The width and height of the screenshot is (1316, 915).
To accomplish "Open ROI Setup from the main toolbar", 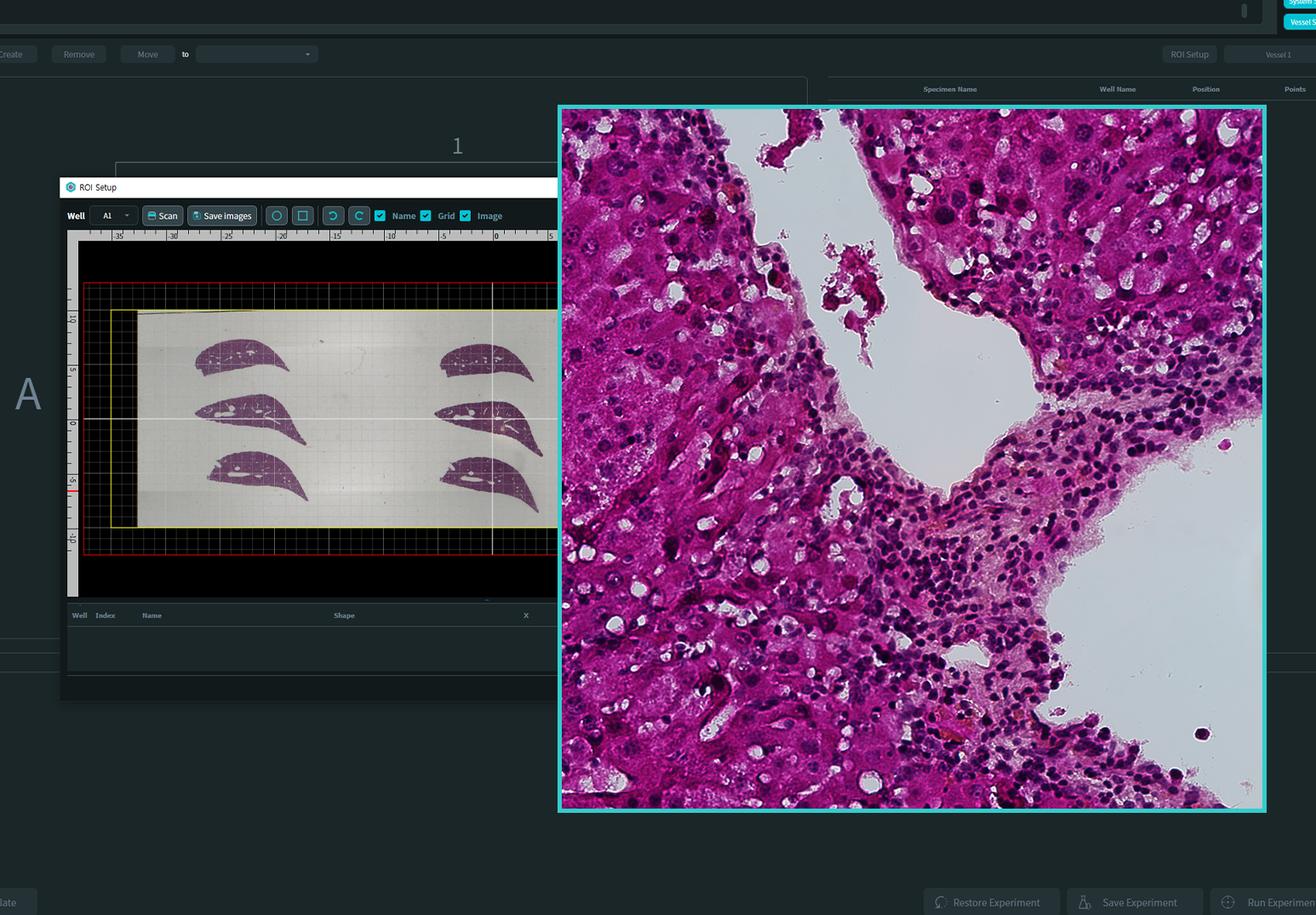I will [x=1189, y=54].
